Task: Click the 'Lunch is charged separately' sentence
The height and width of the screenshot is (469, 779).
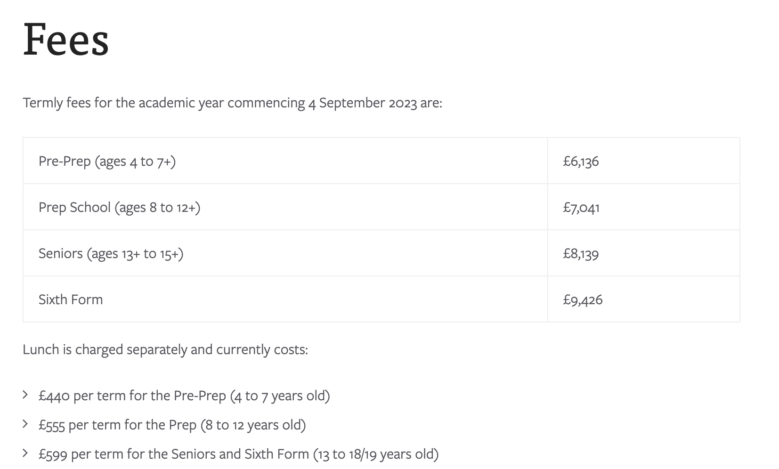Action: [165, 350]
